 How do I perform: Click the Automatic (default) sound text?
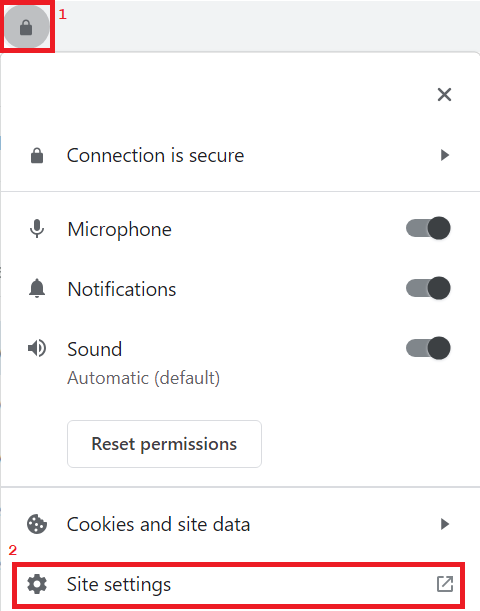[x=144, y=378]
